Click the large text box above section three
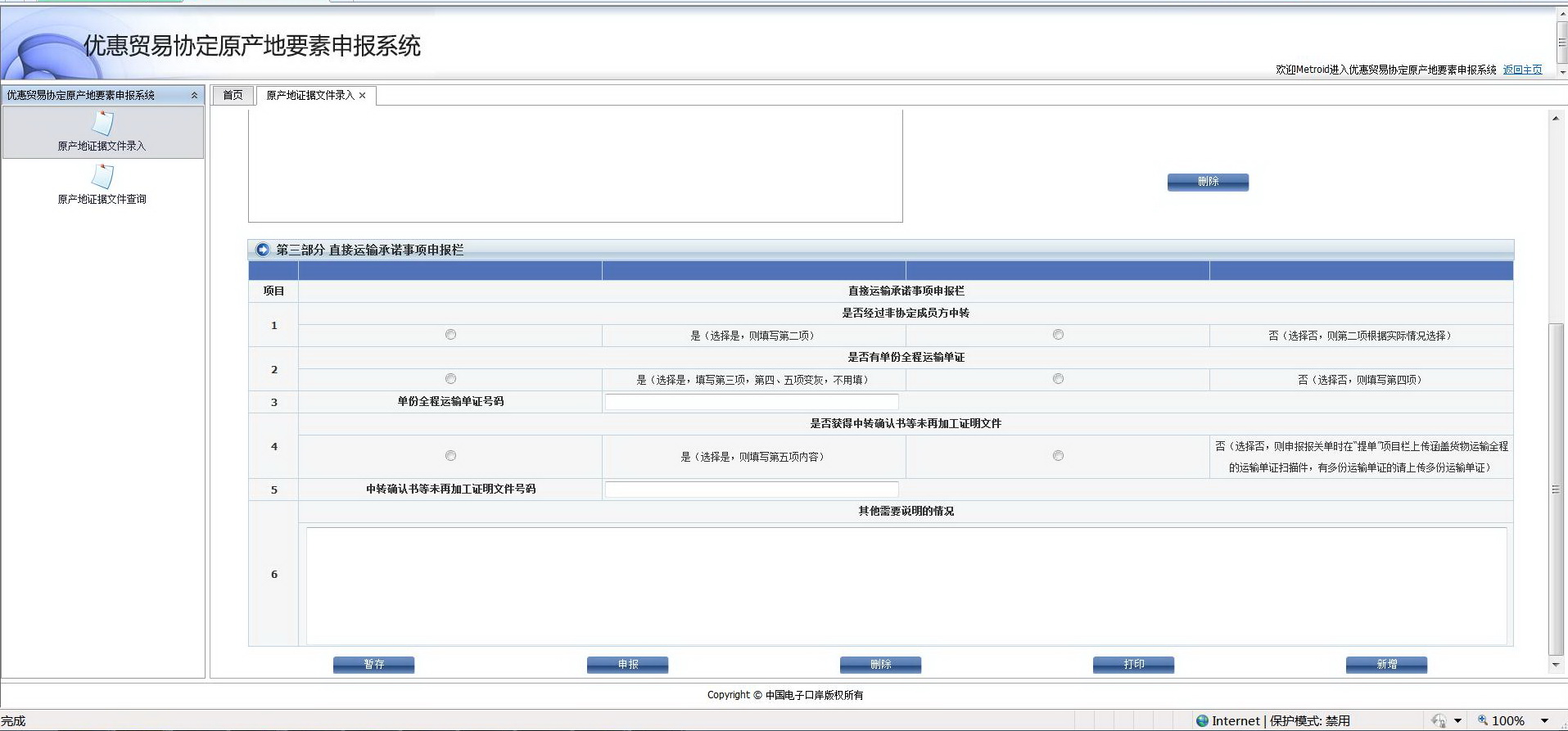The image size is (1568, 731). 576,165
